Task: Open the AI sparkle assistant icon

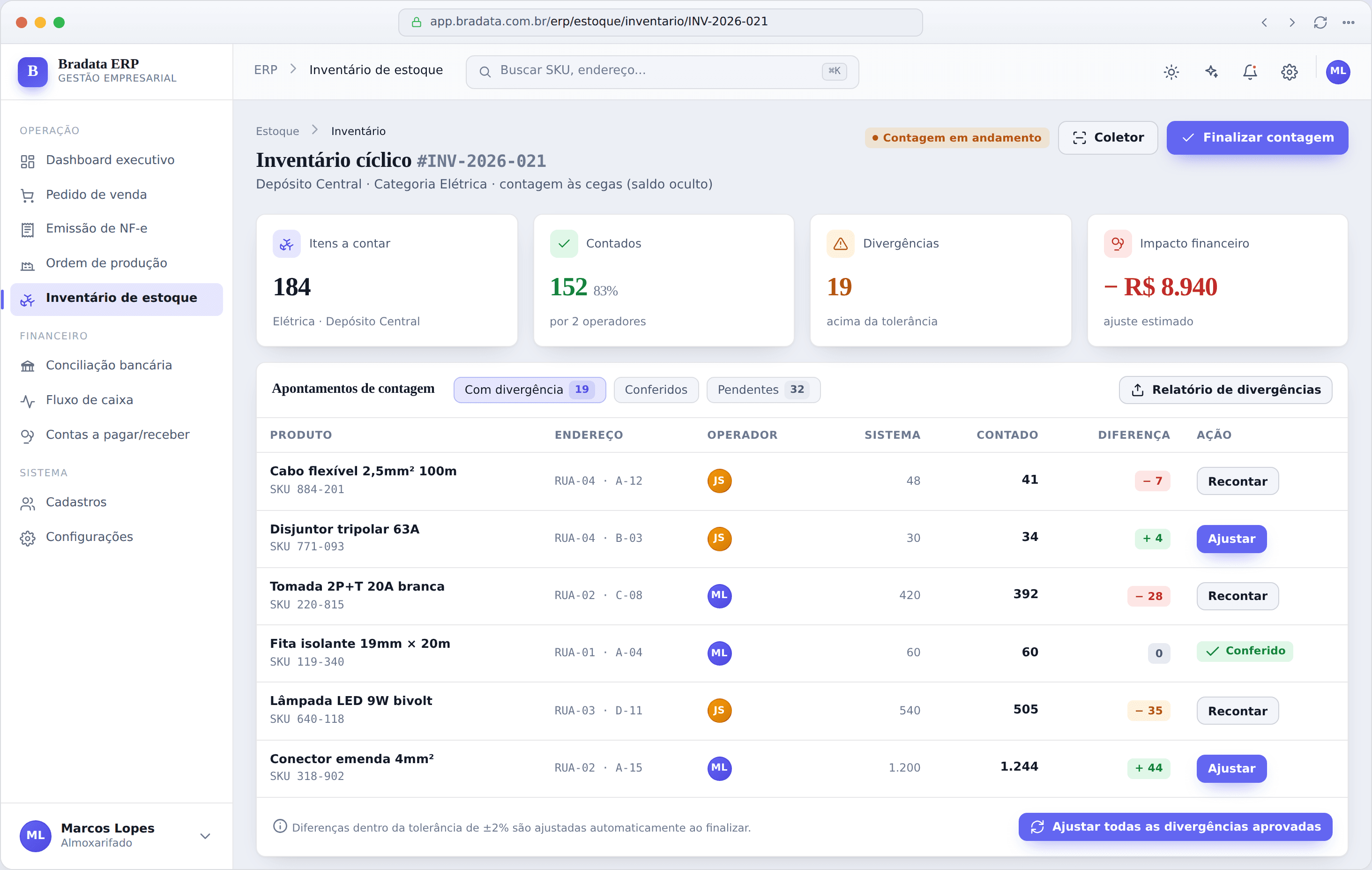Action: (1211, 72)
